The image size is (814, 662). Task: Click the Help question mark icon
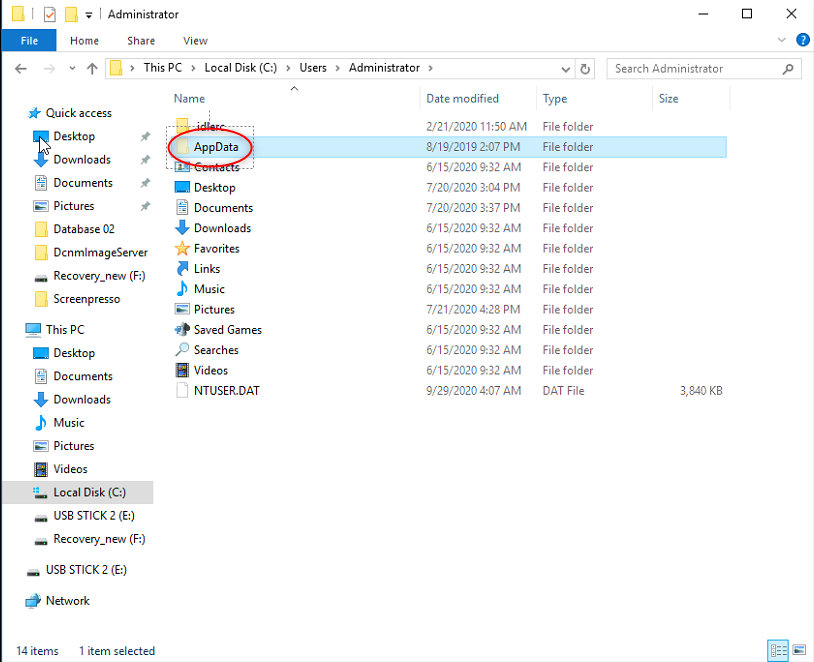coord(802,41)
